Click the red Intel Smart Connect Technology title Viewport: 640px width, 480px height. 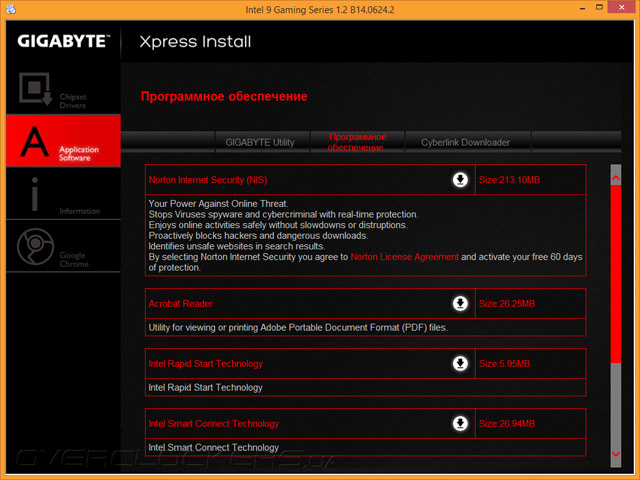point(213,424)
